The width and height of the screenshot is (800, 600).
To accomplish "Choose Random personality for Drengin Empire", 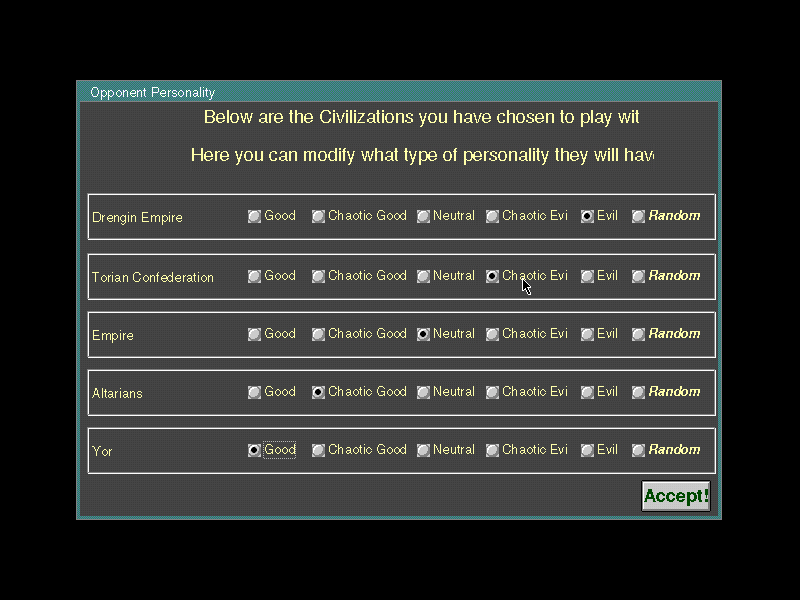I will pos(638,216).
